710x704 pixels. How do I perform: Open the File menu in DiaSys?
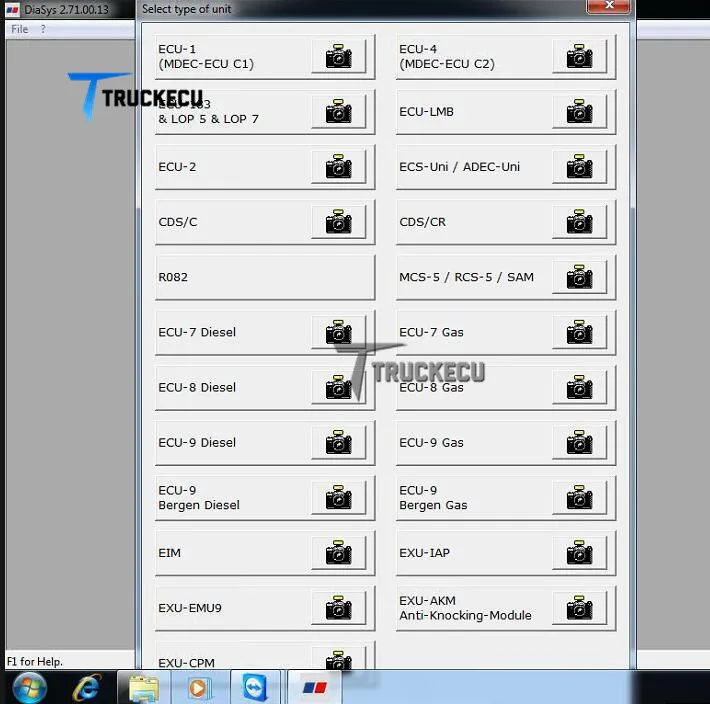pyautogui.click(x=19, y=29)
